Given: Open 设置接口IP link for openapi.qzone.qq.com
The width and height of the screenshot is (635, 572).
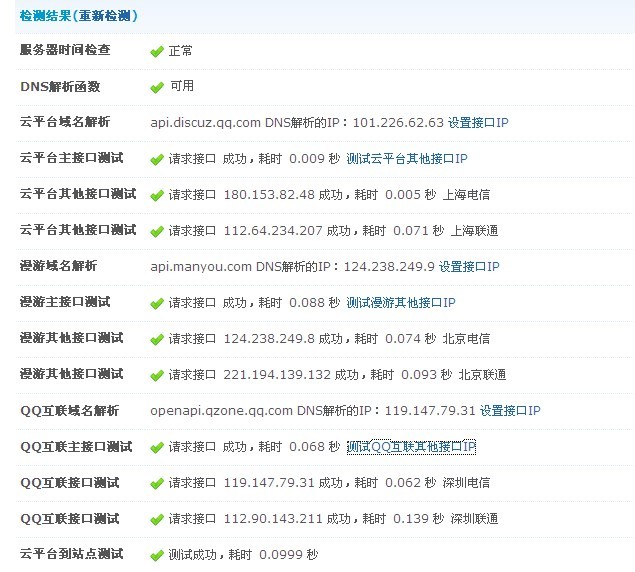Looking at the screenshot, I should tap(510, 411).
